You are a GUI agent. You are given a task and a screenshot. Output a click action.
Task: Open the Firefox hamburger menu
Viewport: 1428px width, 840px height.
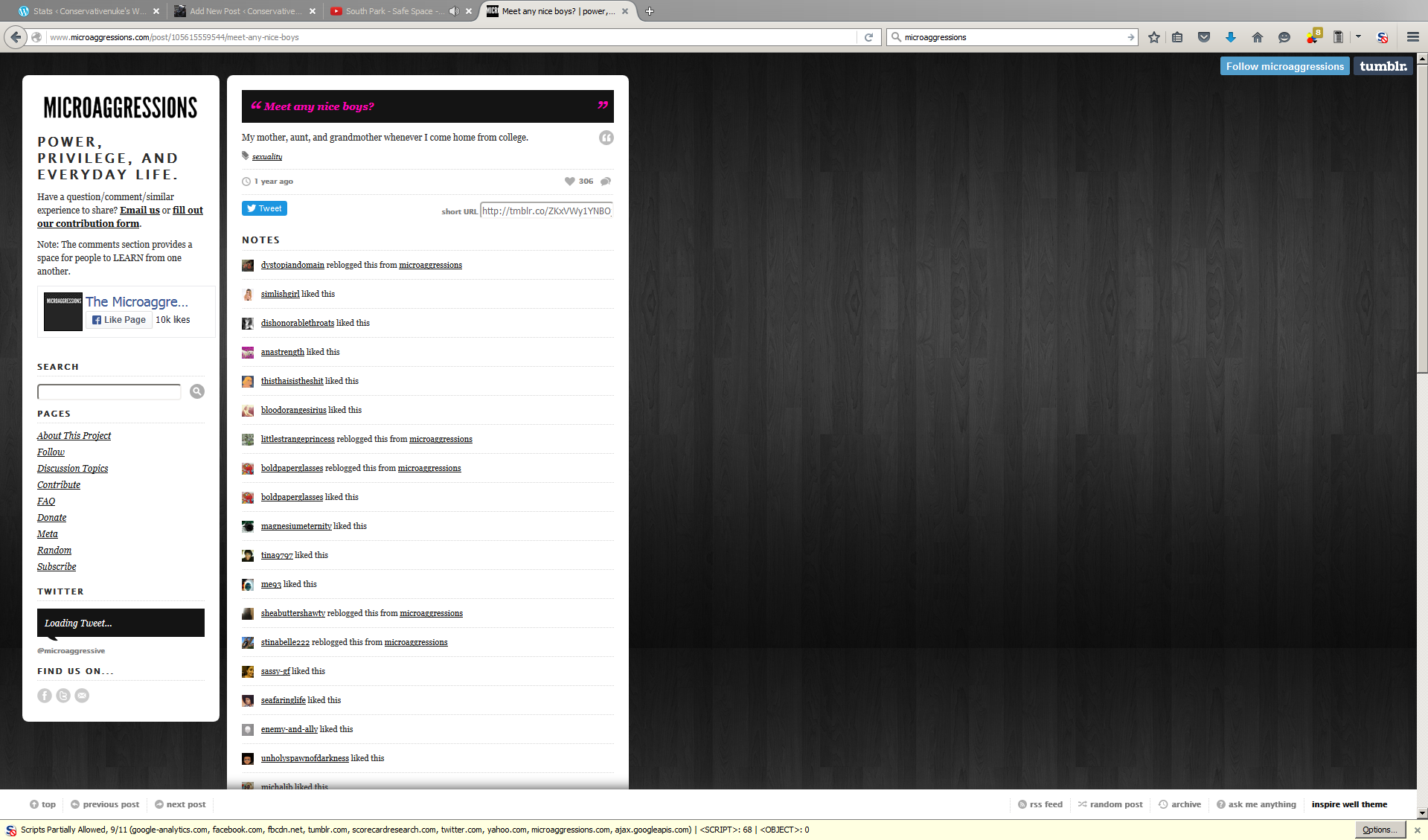pos(1412,37)
